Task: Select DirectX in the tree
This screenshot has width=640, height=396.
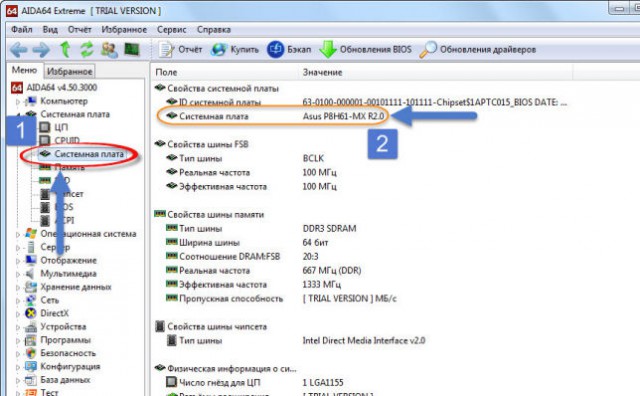Action: [x=54, y=313]
